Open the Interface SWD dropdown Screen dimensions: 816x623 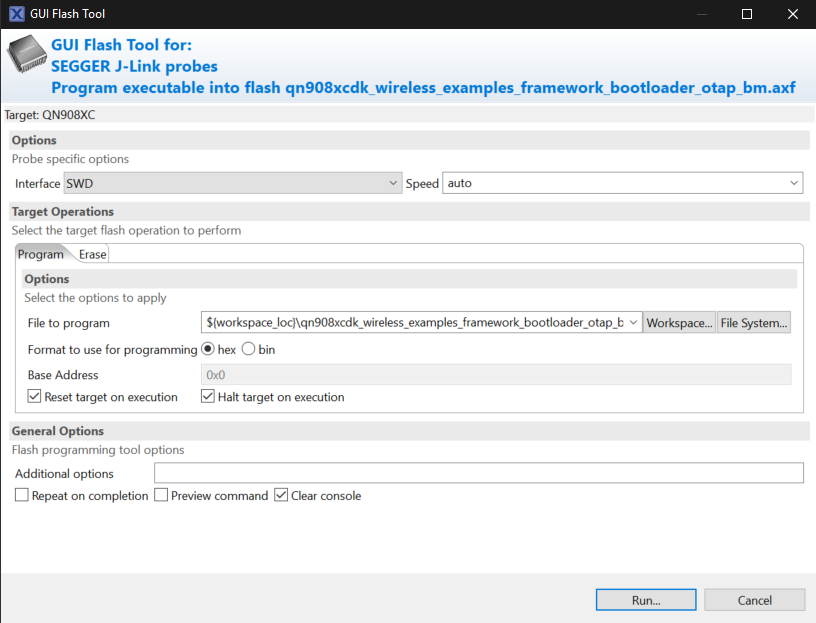pos(232,183)
